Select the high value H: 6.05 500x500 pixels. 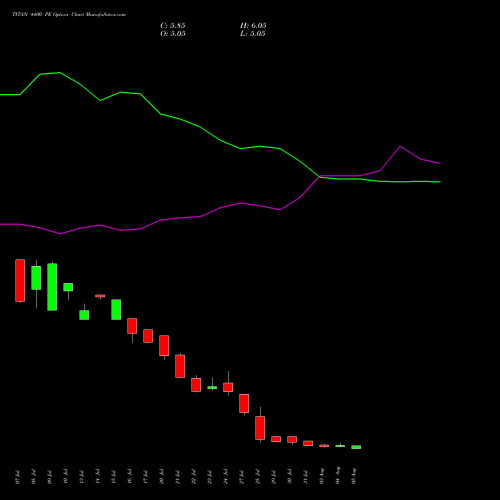point(253,26)
